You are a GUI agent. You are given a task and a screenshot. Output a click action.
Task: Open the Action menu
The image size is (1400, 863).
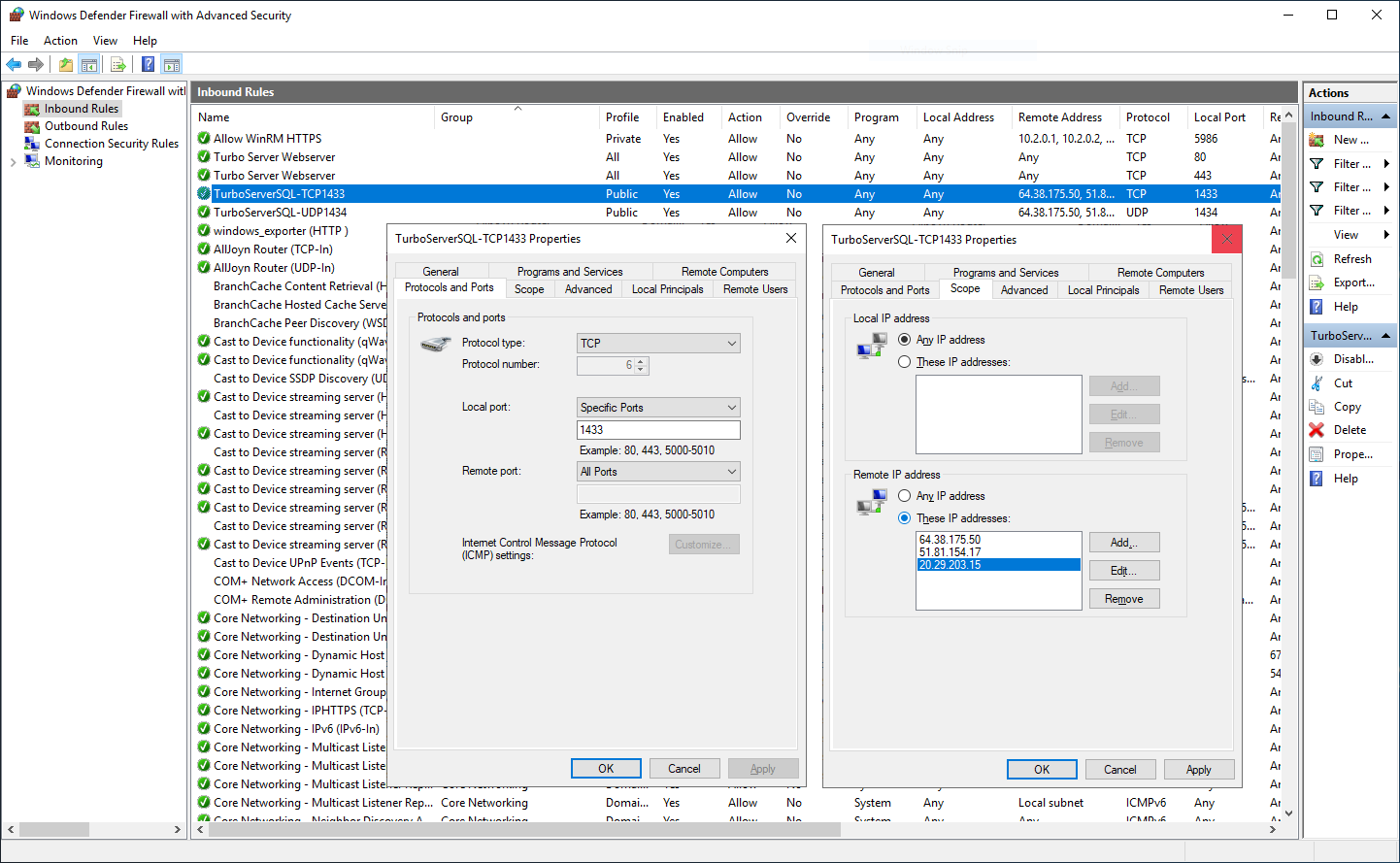click(60, 41)
